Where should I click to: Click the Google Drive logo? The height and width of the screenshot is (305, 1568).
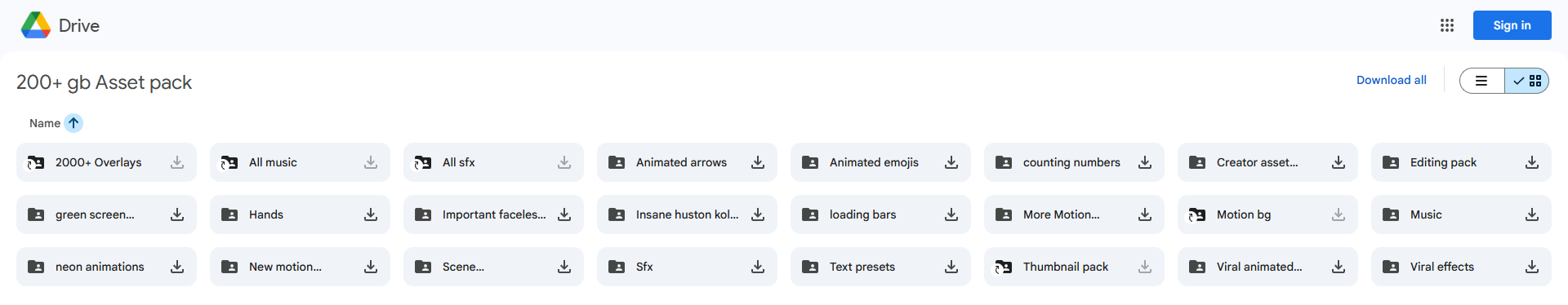pos(60,25)
